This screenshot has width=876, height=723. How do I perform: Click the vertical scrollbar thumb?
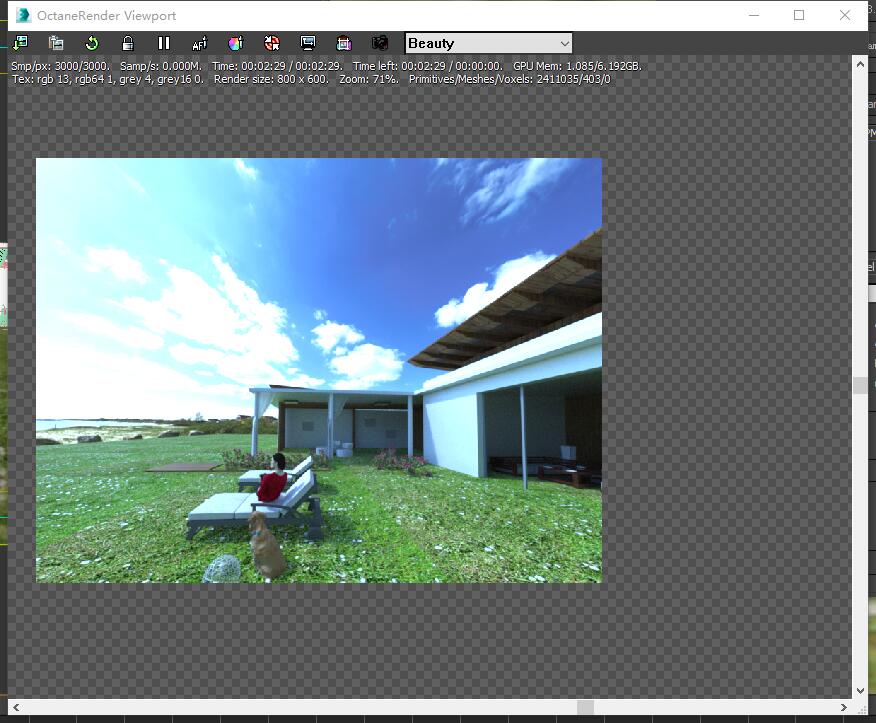point(860,386)
